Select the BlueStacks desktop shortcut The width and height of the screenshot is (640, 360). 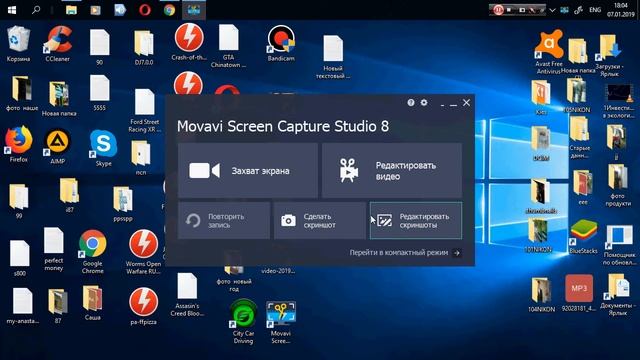coord(583,237)
